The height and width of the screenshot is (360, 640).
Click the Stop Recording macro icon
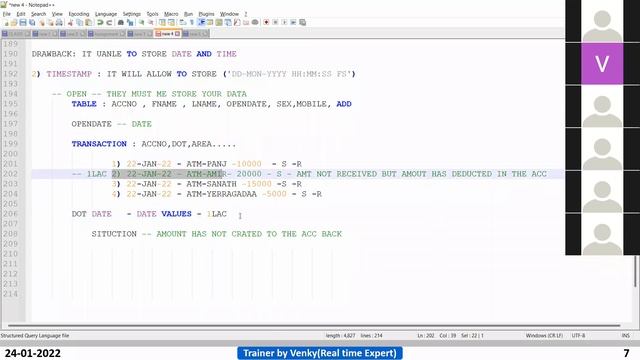click(x=275, y=22)
